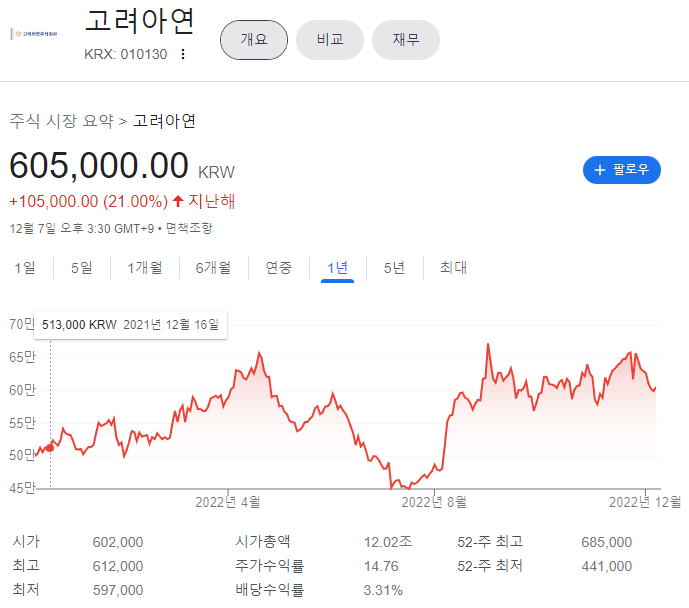Image resolution: width=689 pixels, height=608 pixels.
Task: Click the 45만 y-axis label
Action: point(22,488)
